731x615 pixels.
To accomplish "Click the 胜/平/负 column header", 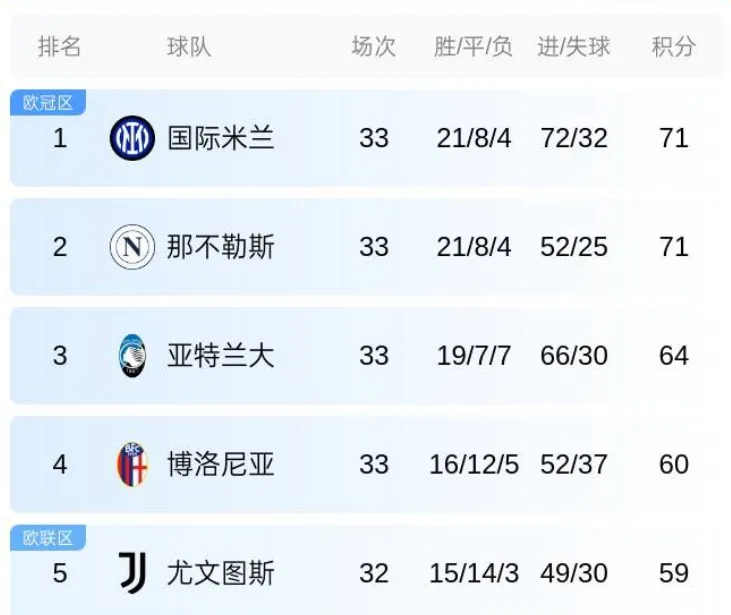I will pos(473,47).
